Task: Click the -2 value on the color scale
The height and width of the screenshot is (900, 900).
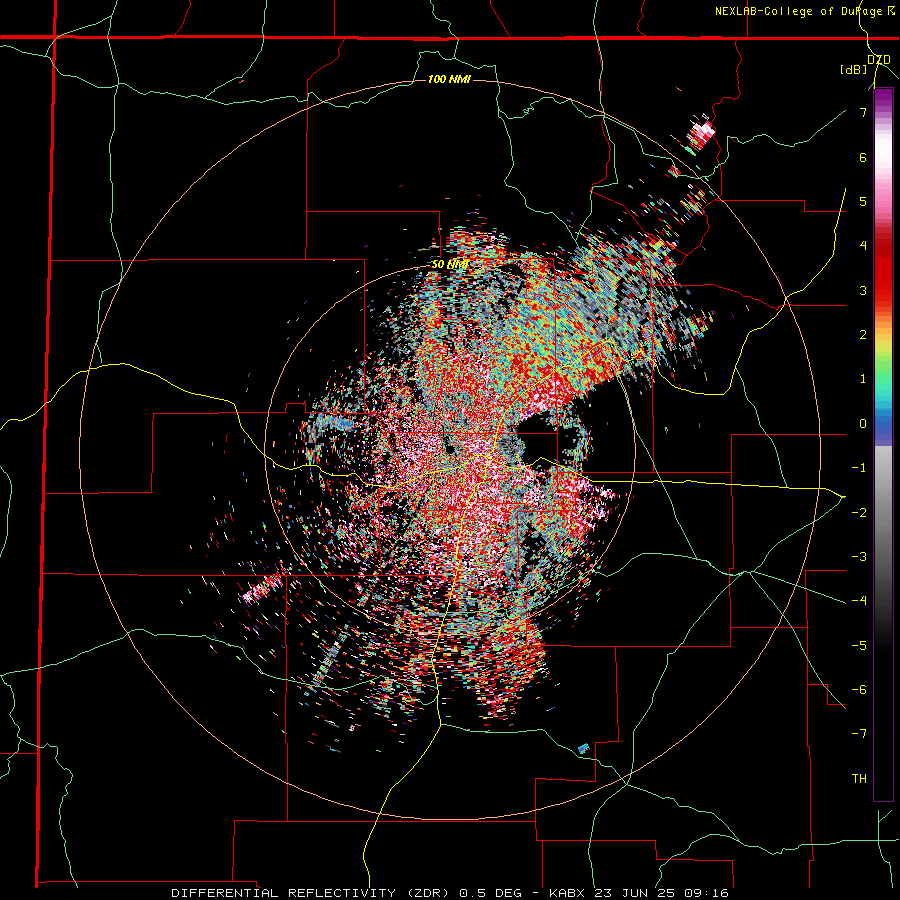Action: click(x=859, y=513)
